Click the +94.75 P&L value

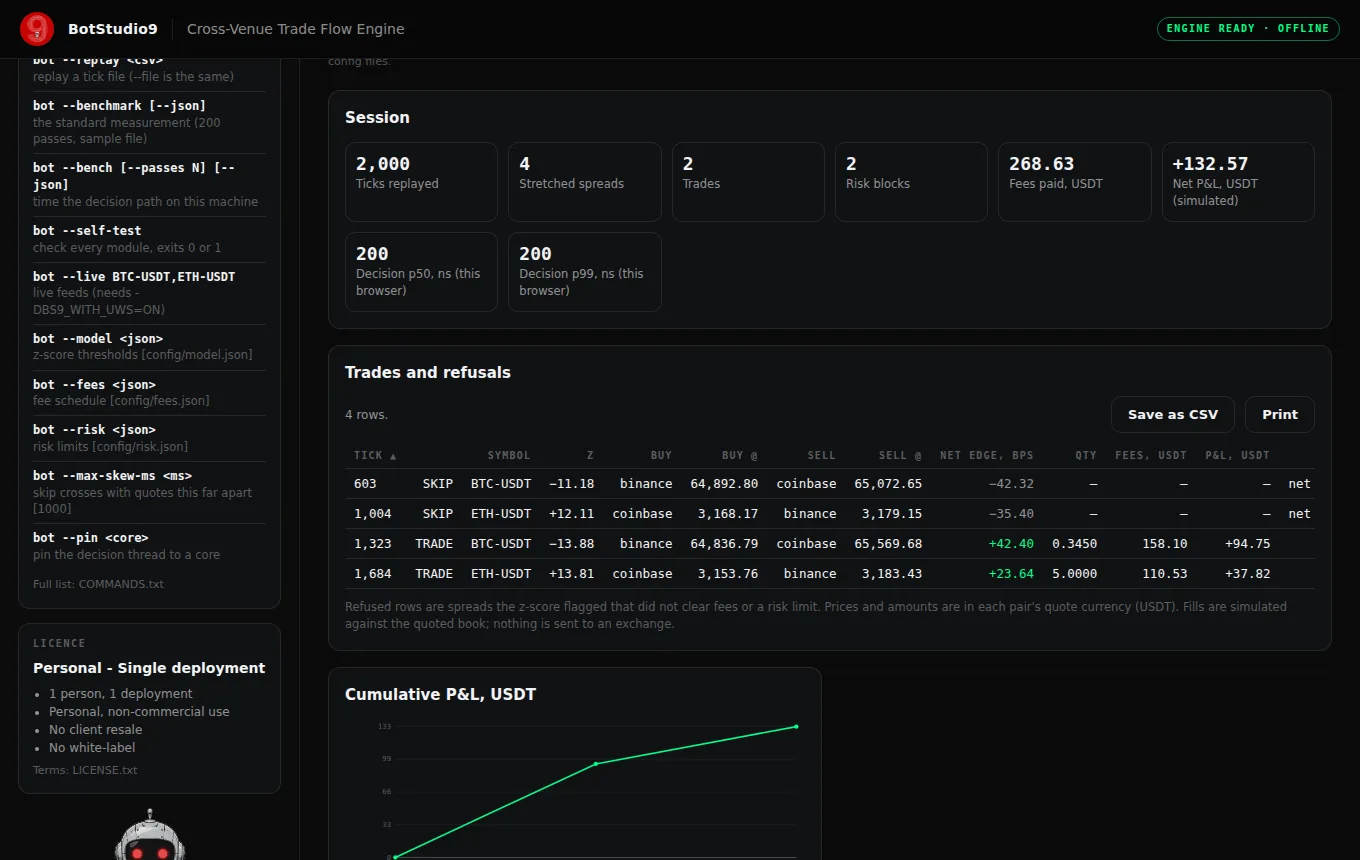1247,544
